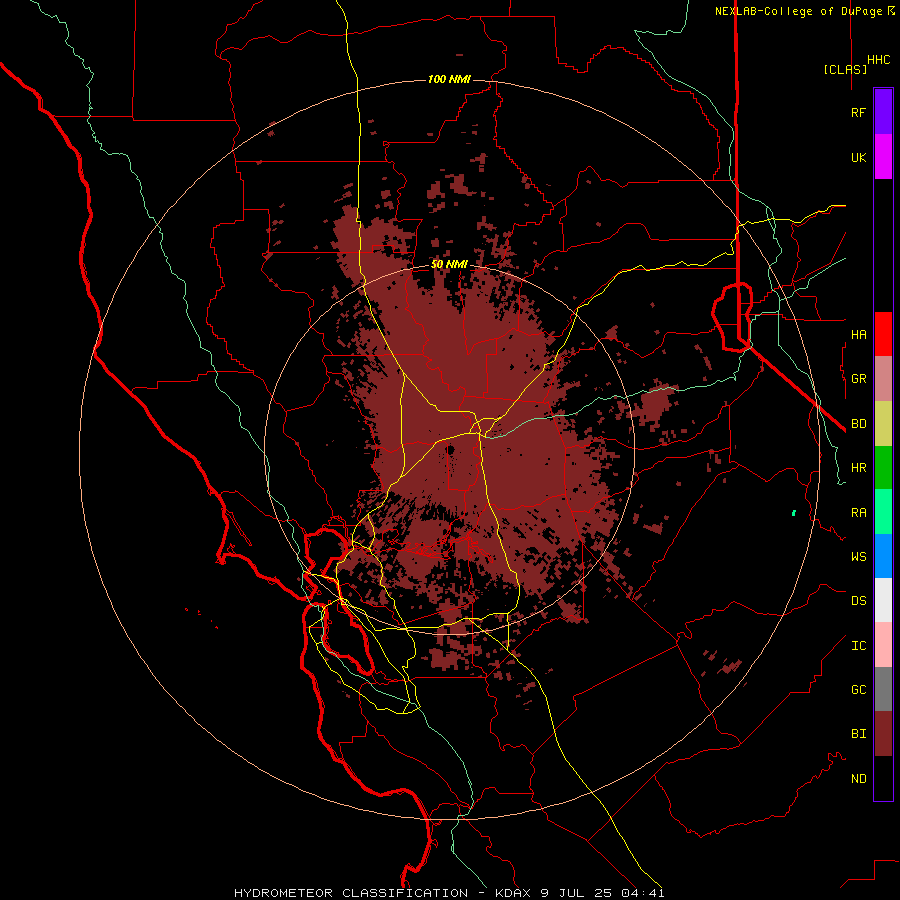Click the small green RA echo pixel
The image size is (900, 900).
[794, 513]
